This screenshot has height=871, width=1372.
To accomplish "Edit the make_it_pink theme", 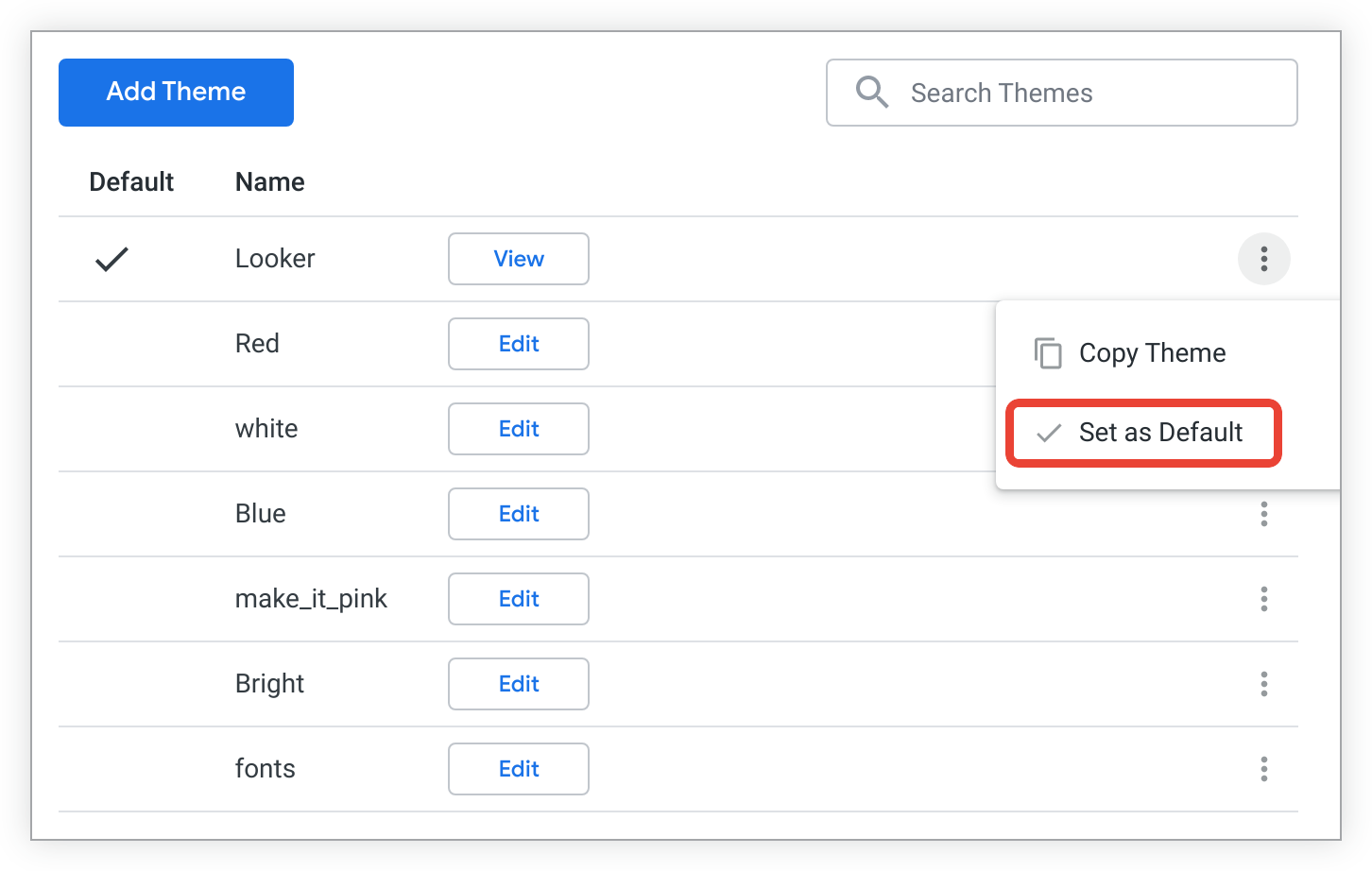I will [518, 599].
